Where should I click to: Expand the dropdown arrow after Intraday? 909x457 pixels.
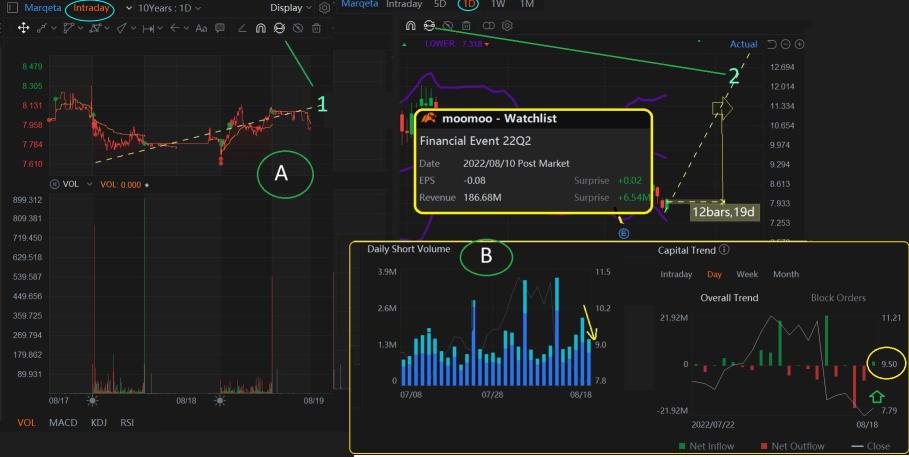[129, 8]
